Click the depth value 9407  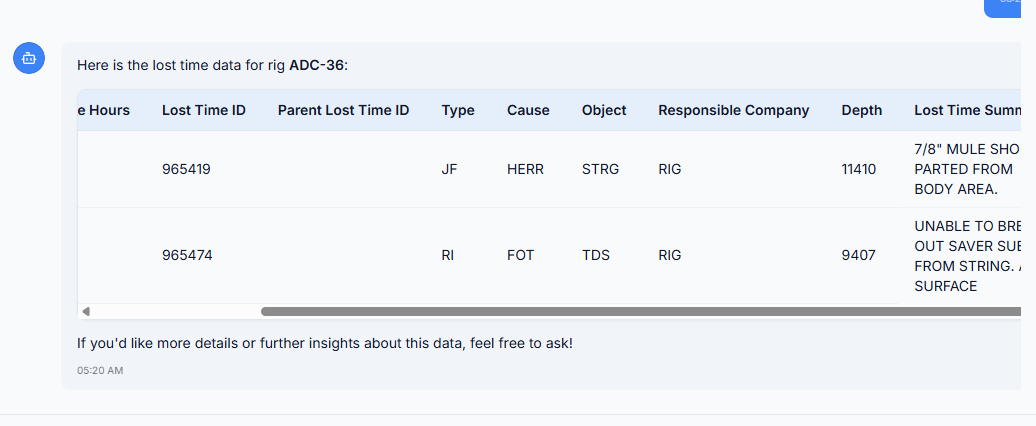(x=858, y=255)
